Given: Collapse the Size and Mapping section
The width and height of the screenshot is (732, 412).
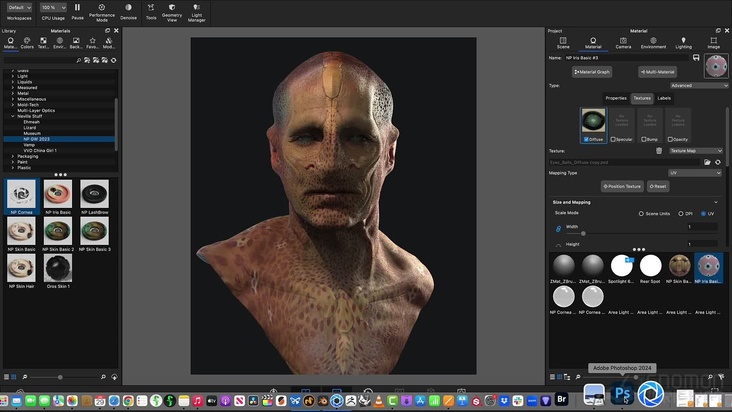Looking at the screenshot, I should (x=716, y=202).
